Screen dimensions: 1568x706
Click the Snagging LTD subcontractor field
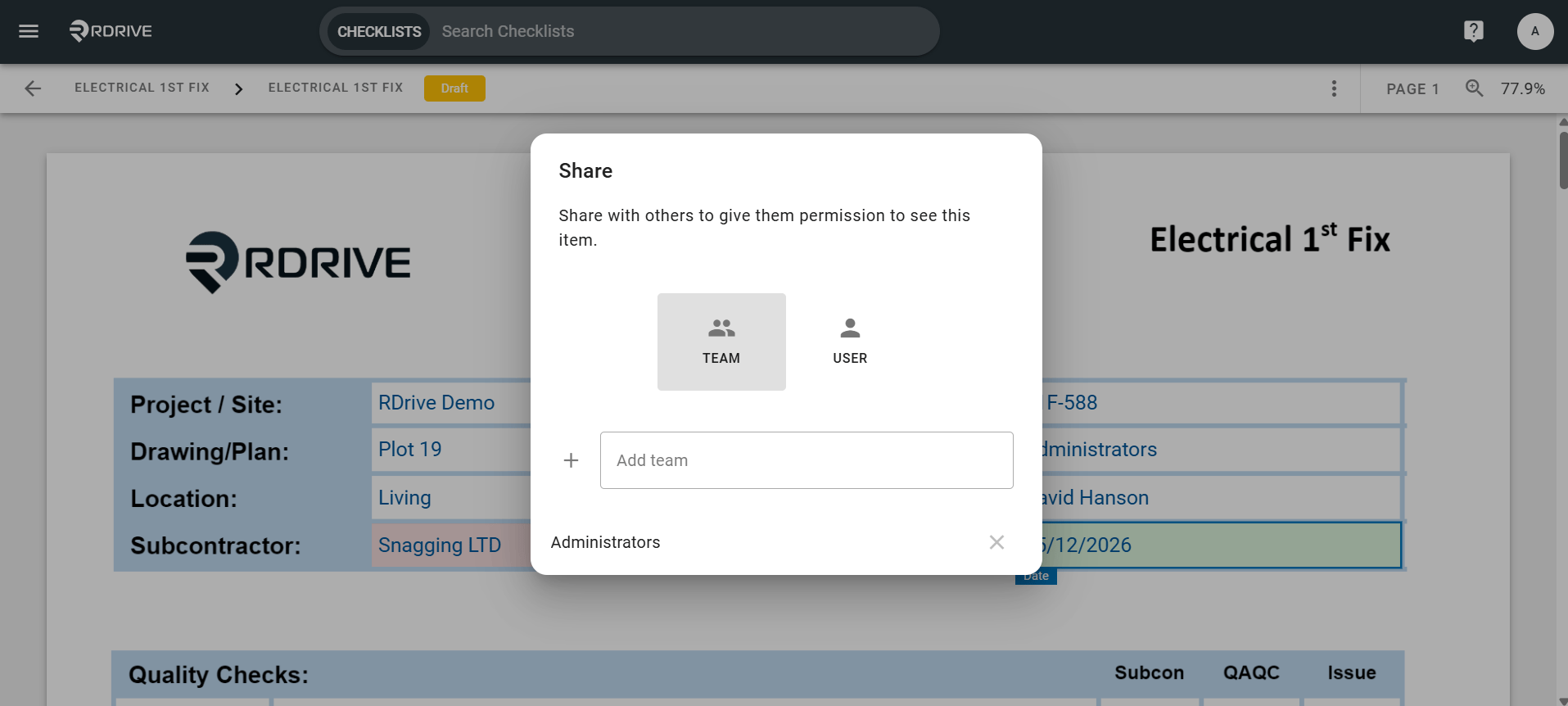[452, 545]
